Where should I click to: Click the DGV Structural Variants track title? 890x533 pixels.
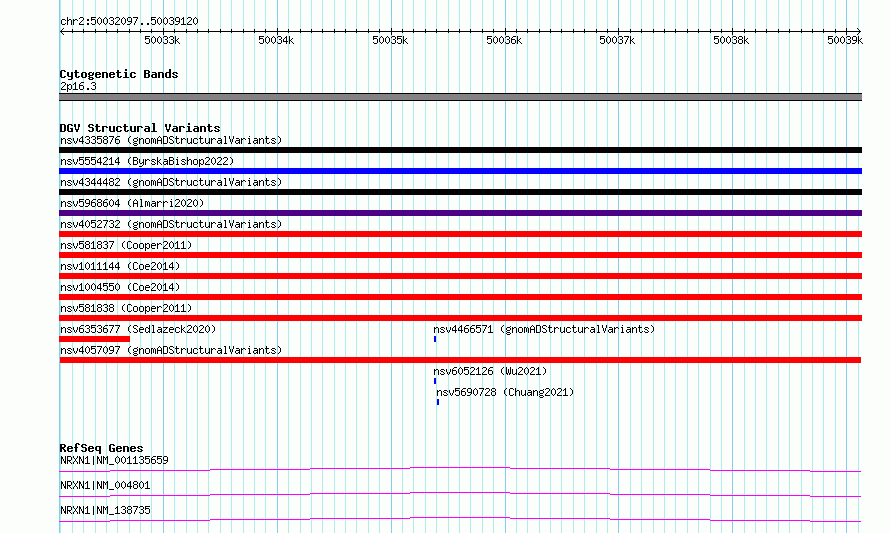click(140, 128)
